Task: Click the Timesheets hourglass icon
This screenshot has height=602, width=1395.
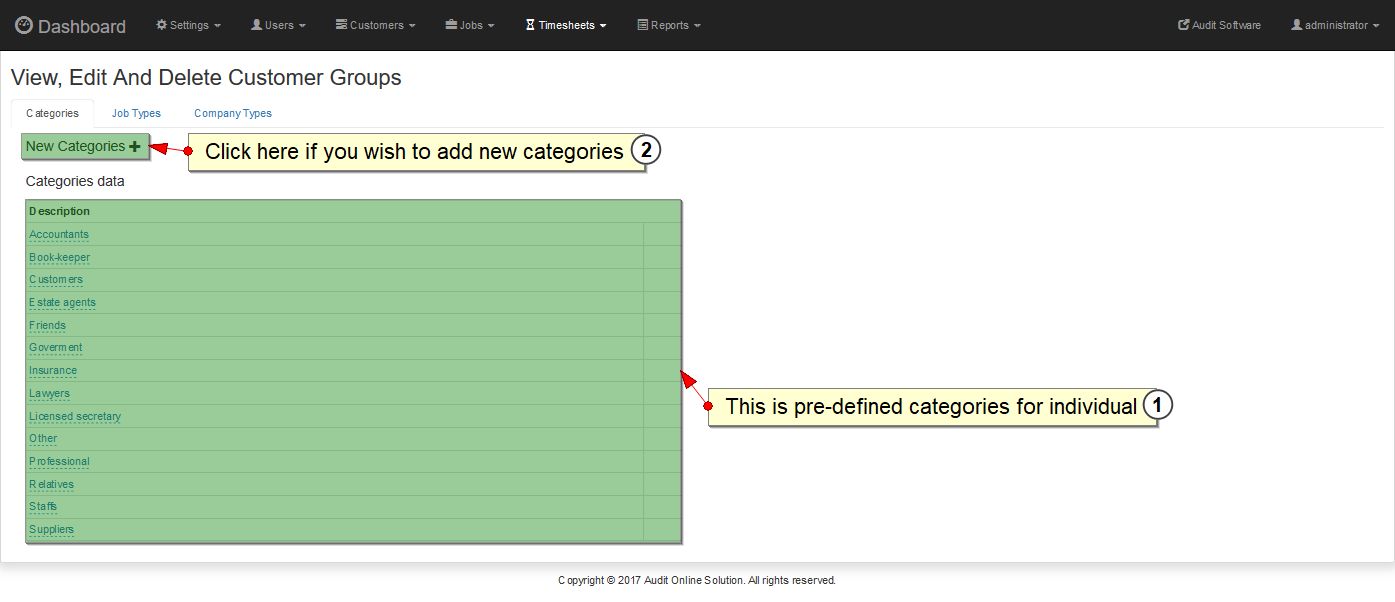Action: click(x=530, y=25)
